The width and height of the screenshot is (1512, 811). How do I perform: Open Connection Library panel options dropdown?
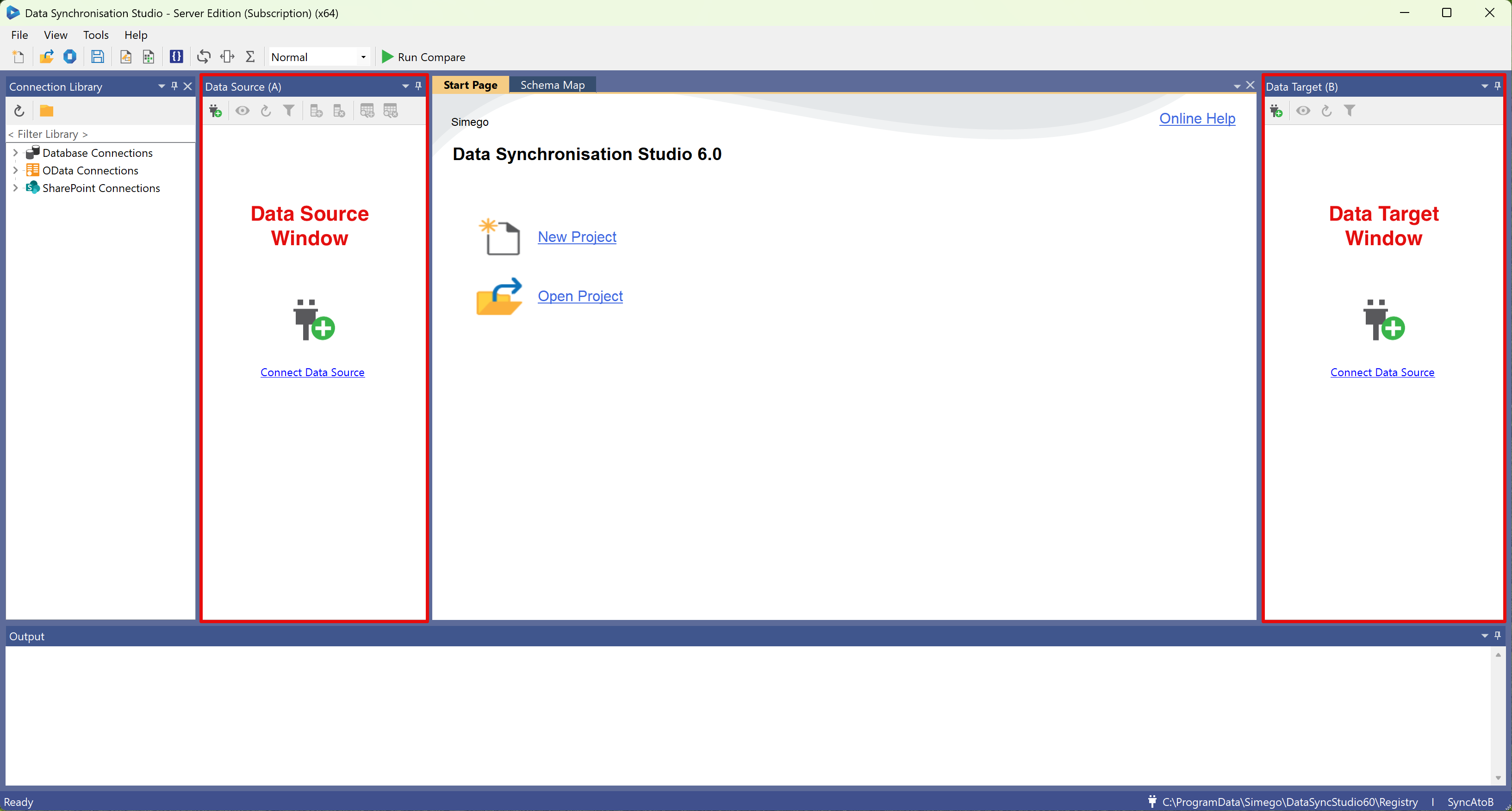162,86
